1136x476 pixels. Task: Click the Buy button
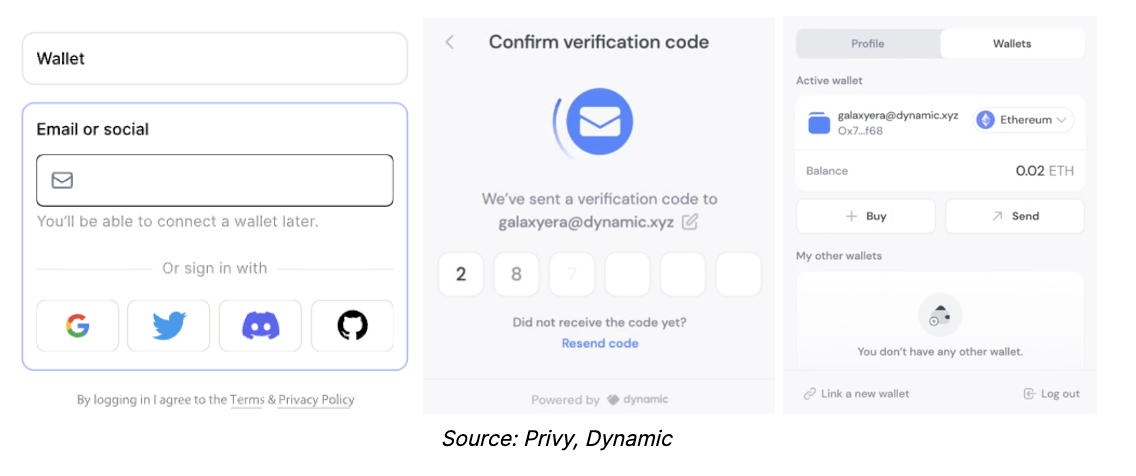(866, 216)
